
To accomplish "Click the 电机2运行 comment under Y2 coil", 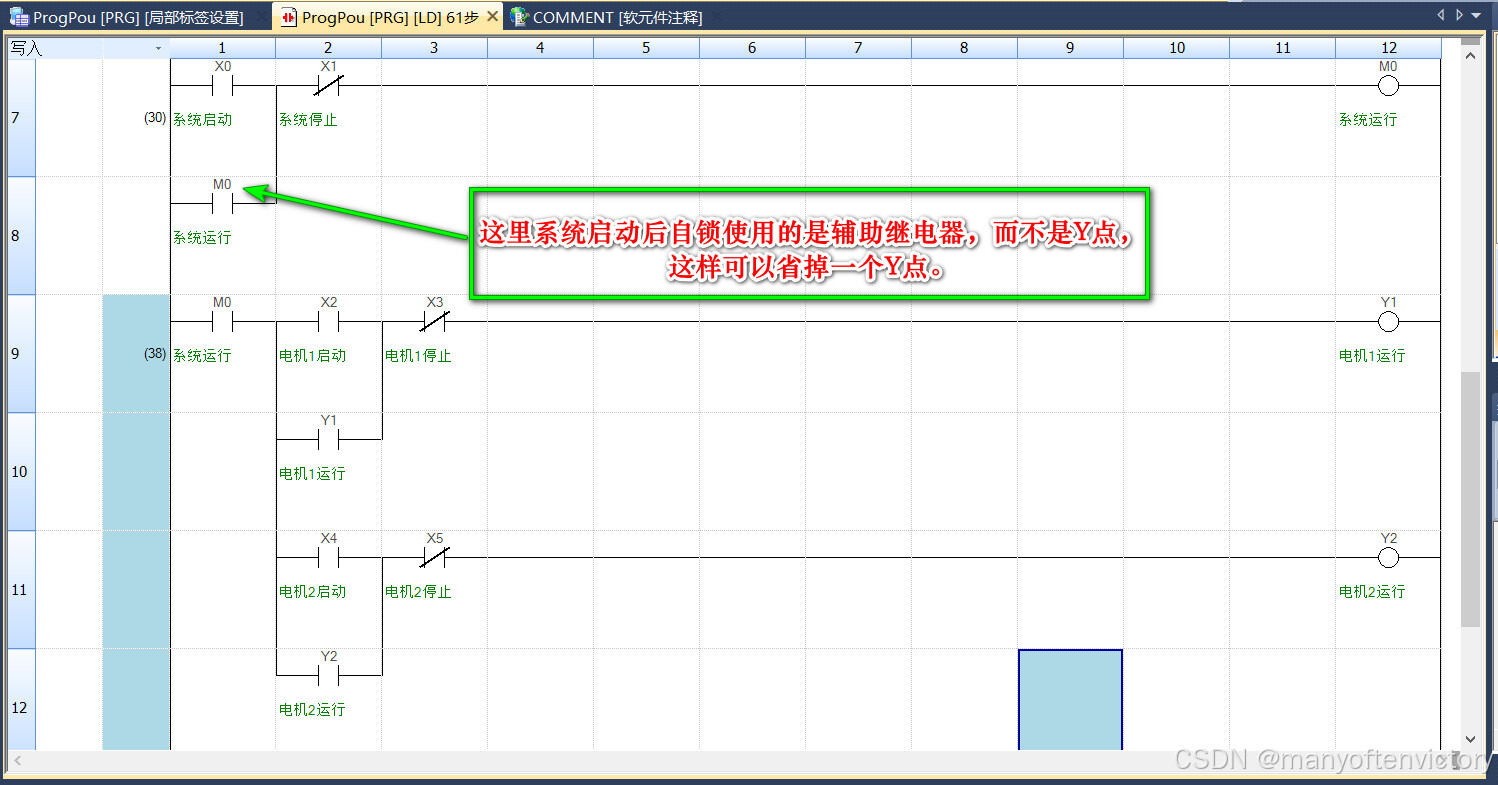I will pyautogui.click(x=1372, y=592).
